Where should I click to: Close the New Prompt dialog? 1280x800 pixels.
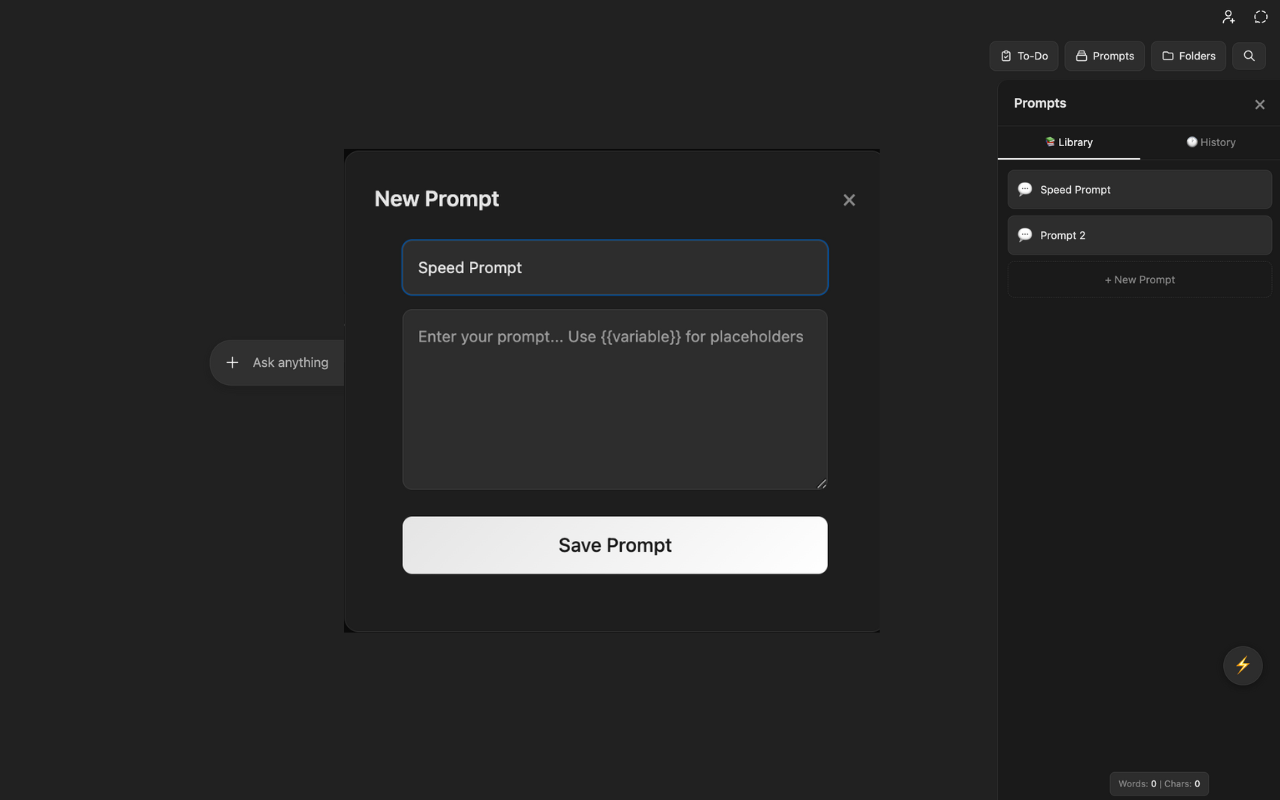coord(849,199)
